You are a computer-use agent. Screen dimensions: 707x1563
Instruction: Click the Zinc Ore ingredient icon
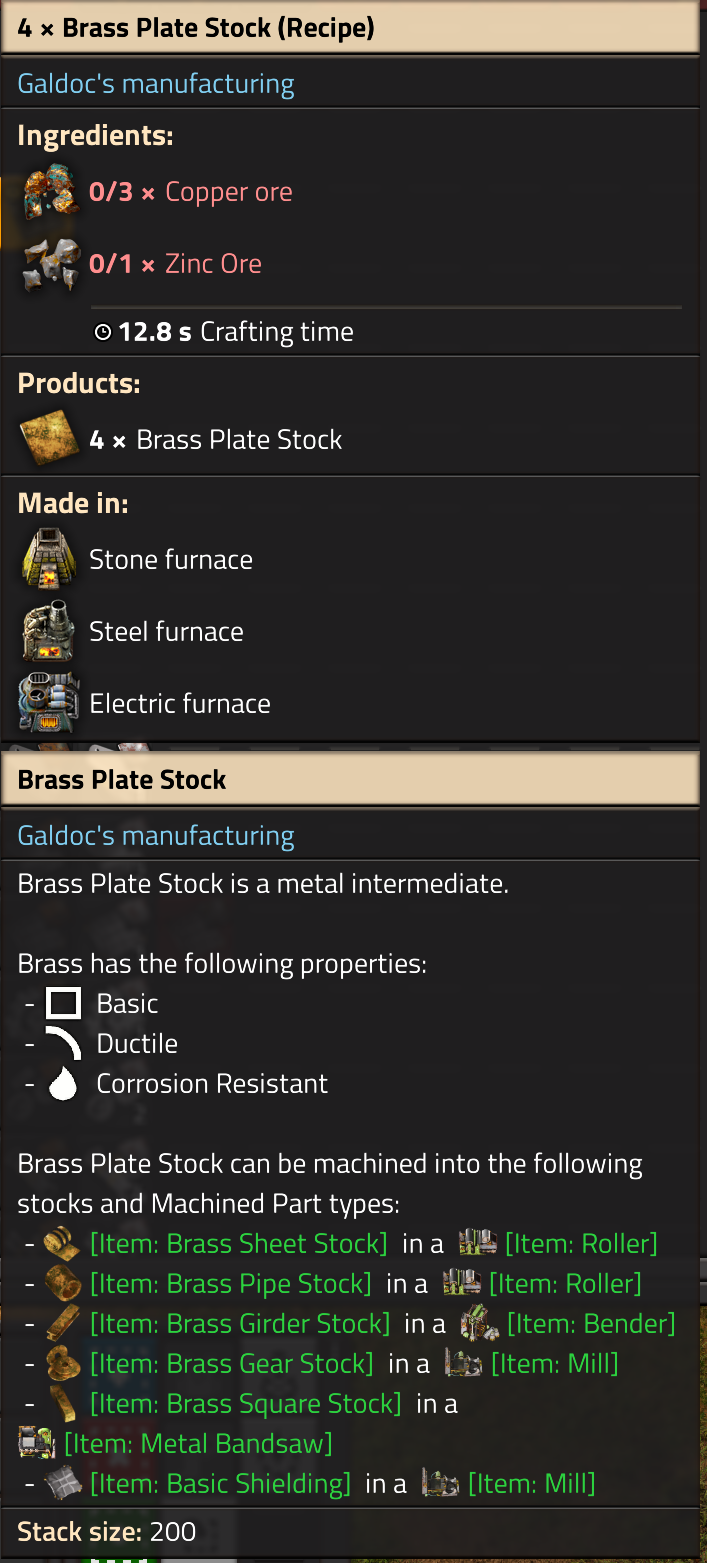[50, 264]
